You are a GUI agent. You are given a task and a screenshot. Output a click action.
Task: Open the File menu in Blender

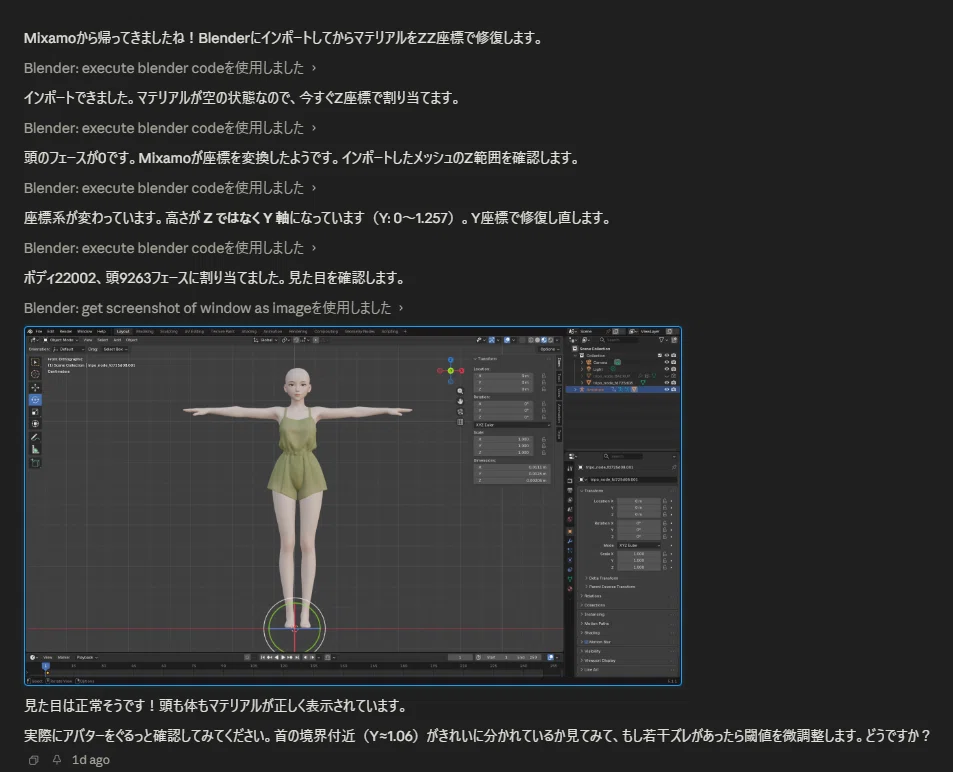click(38, 331)
